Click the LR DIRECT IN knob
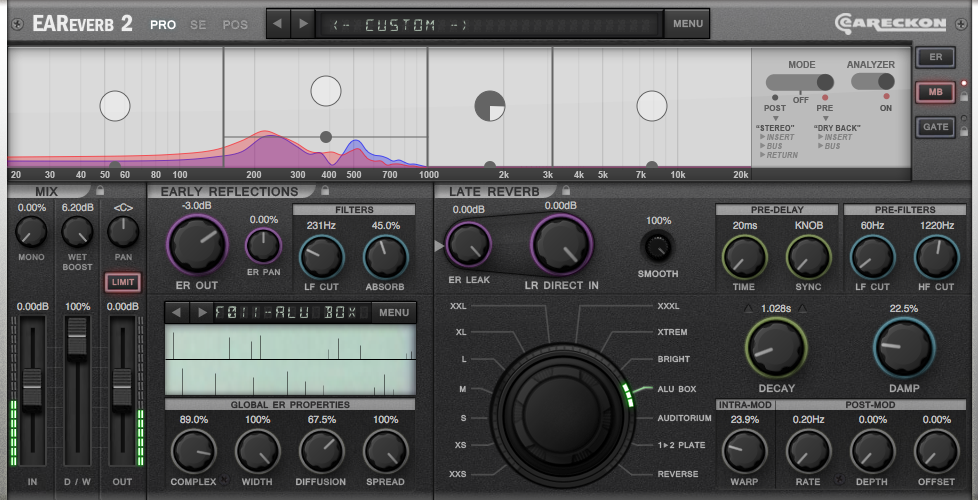 pyautogui.click(x=561, y=244)
